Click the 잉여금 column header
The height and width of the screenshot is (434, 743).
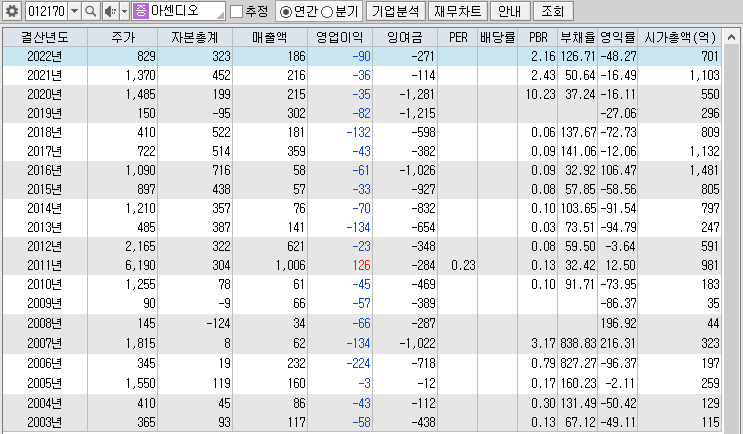tap(405, 37)
